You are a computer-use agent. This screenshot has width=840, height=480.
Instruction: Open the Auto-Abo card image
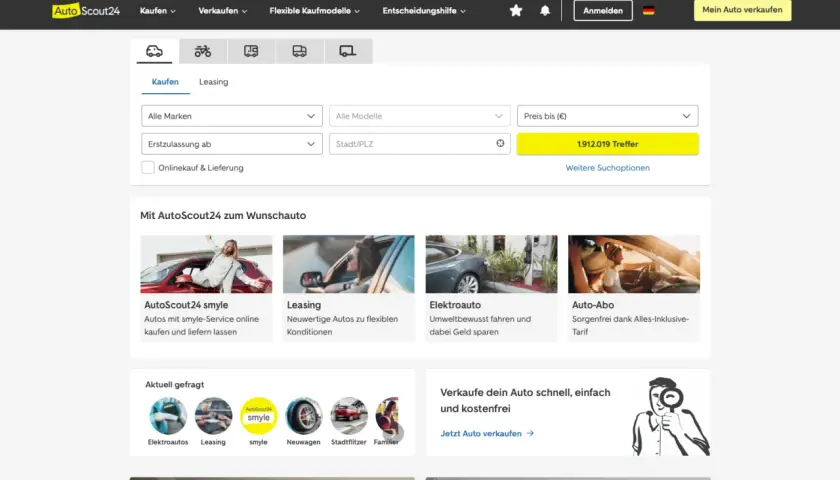tap(634, 264)
